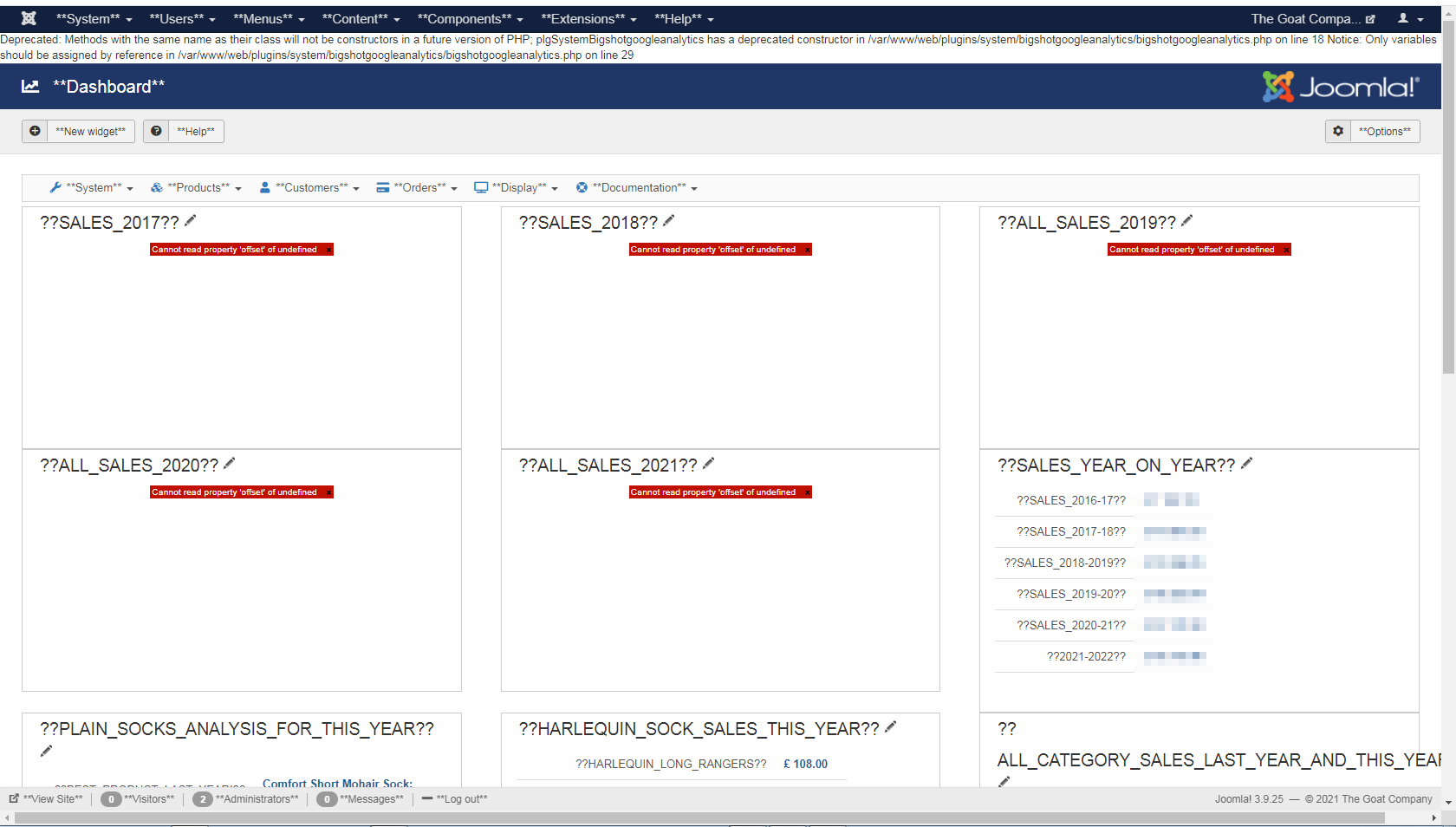This screenshot has height=827, width=1456.
Task: Click the £ 108.00 amount
Action: [x=806, y=764]
